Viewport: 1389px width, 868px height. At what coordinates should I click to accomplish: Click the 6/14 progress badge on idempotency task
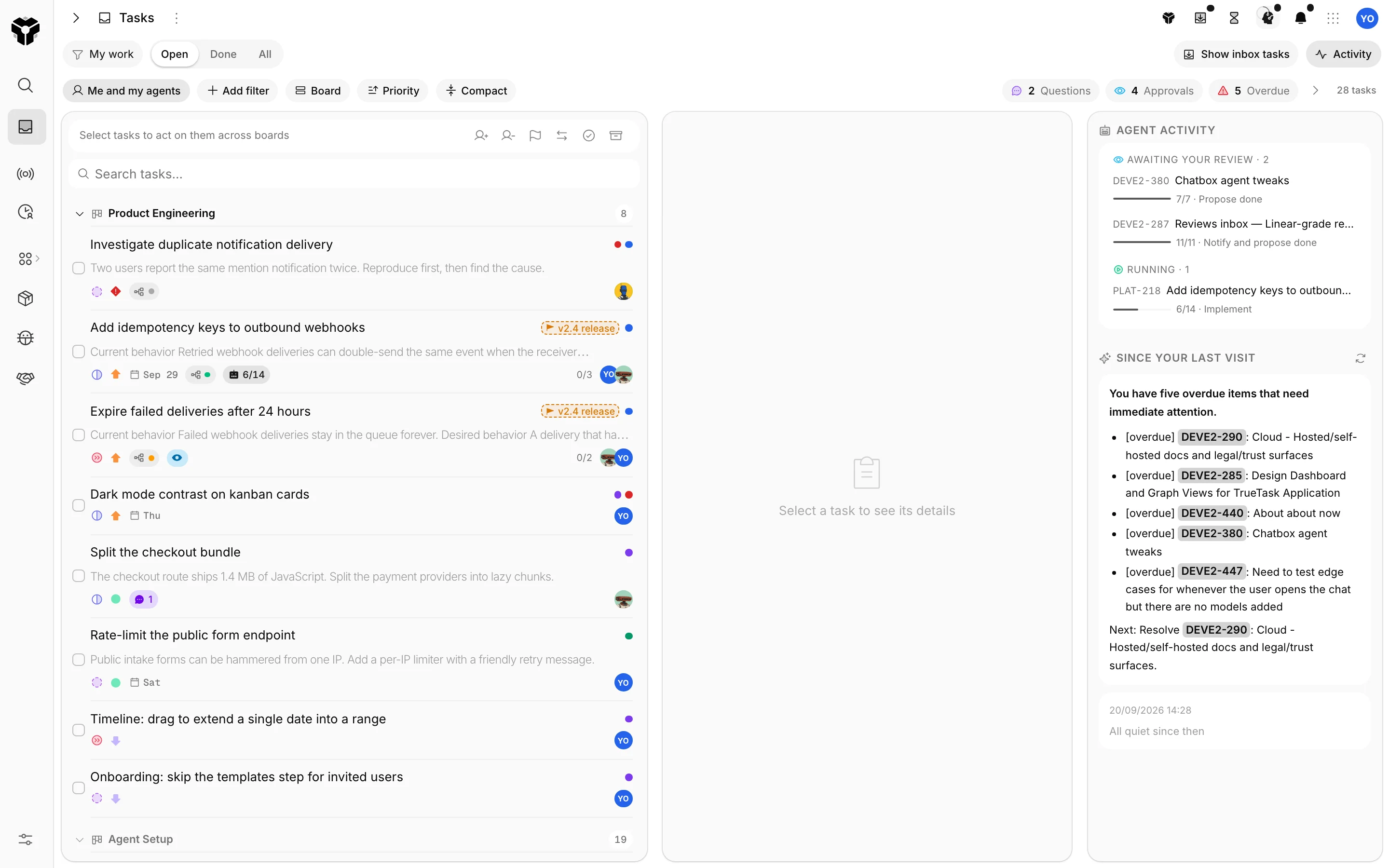247,375
